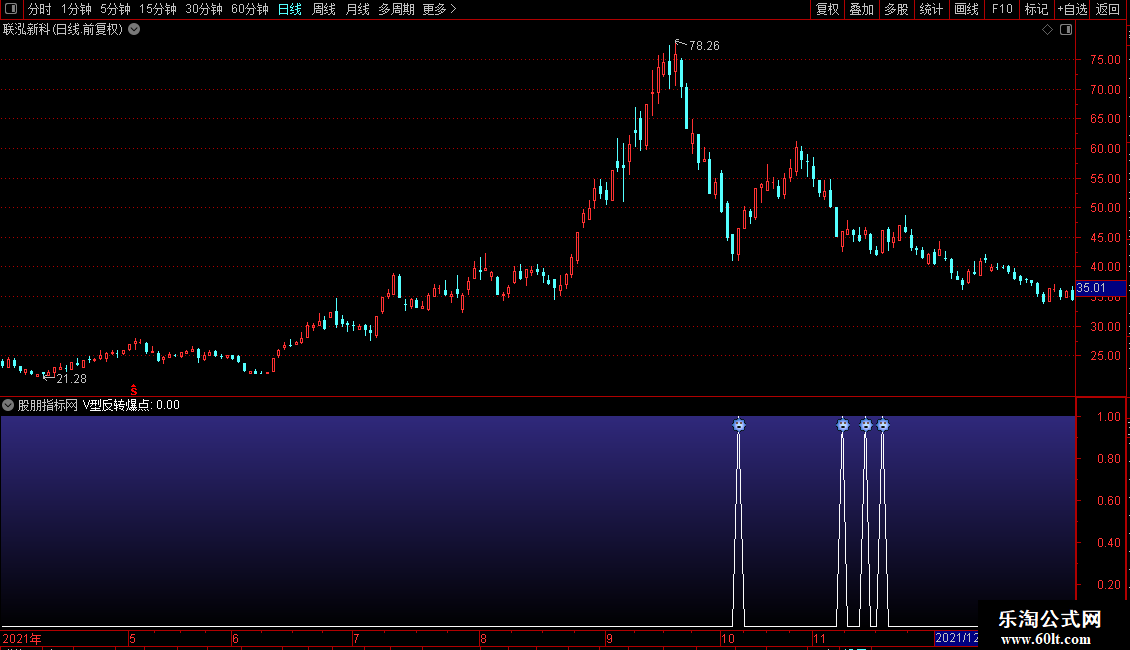The width and height of the screenshot is (1130, 650).
Task: Click the first V型反转 signal icon
Action: [x=739, y=424]
